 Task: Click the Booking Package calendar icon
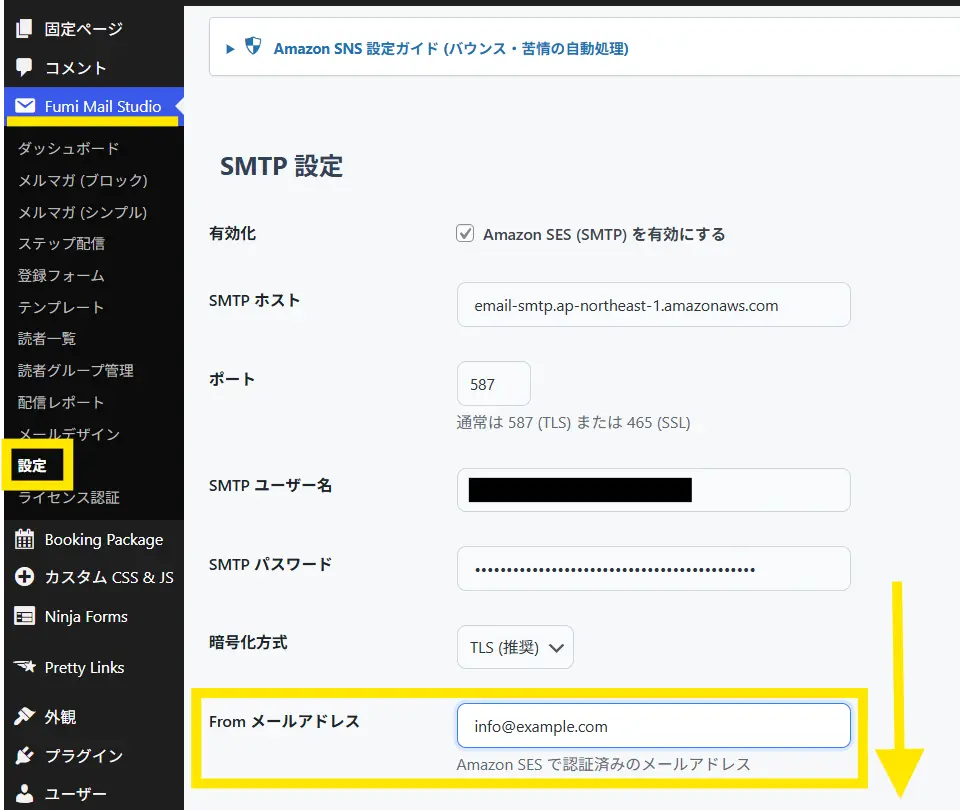click(x=25, y=539)
